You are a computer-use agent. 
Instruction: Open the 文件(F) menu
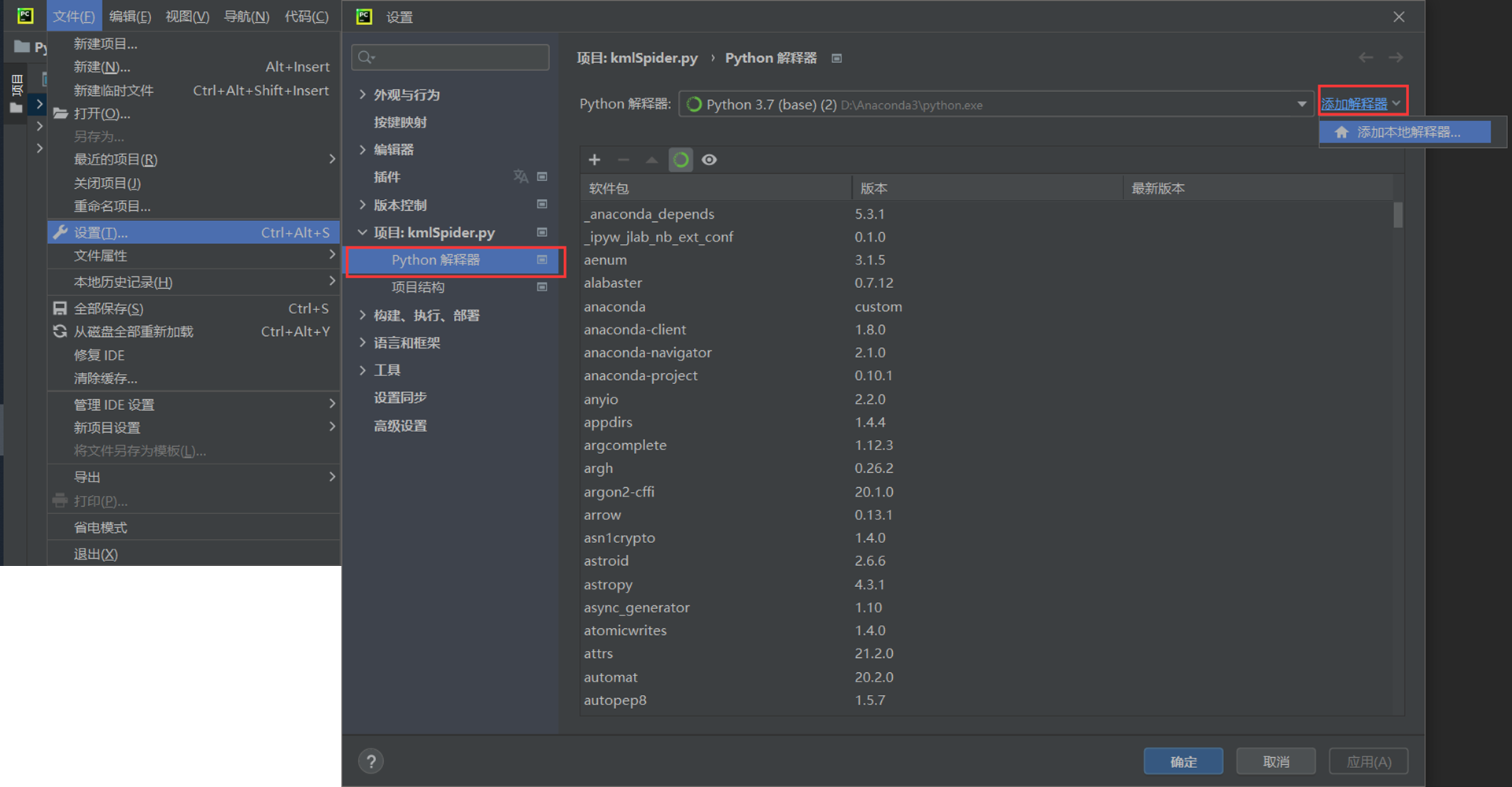[x=74, y=17]
